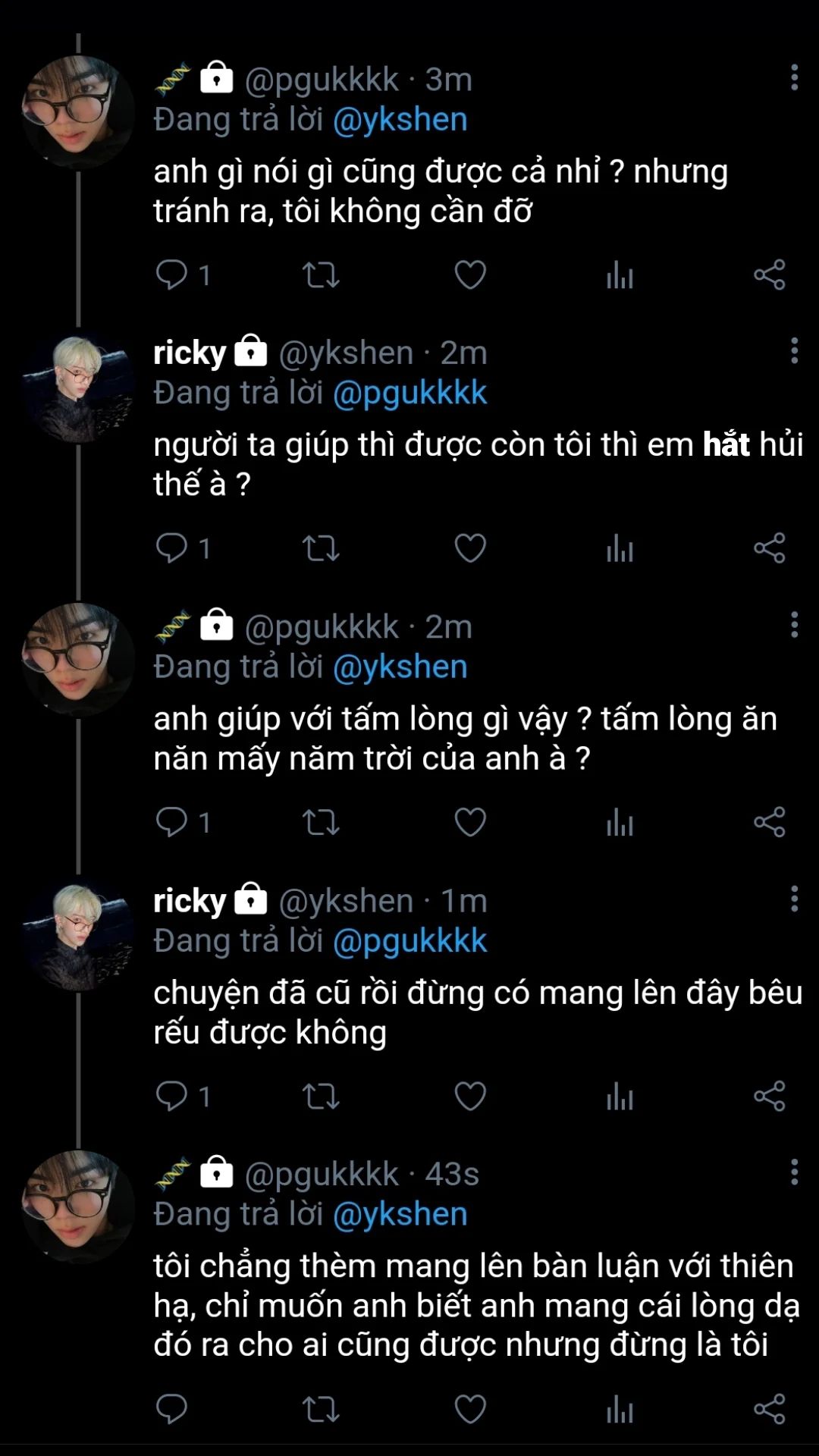Like the last tweet posted 43s ago

[469, 1410]
